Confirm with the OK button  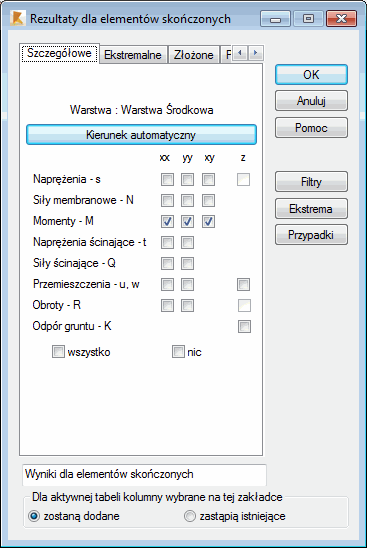(x=311, y=74)
